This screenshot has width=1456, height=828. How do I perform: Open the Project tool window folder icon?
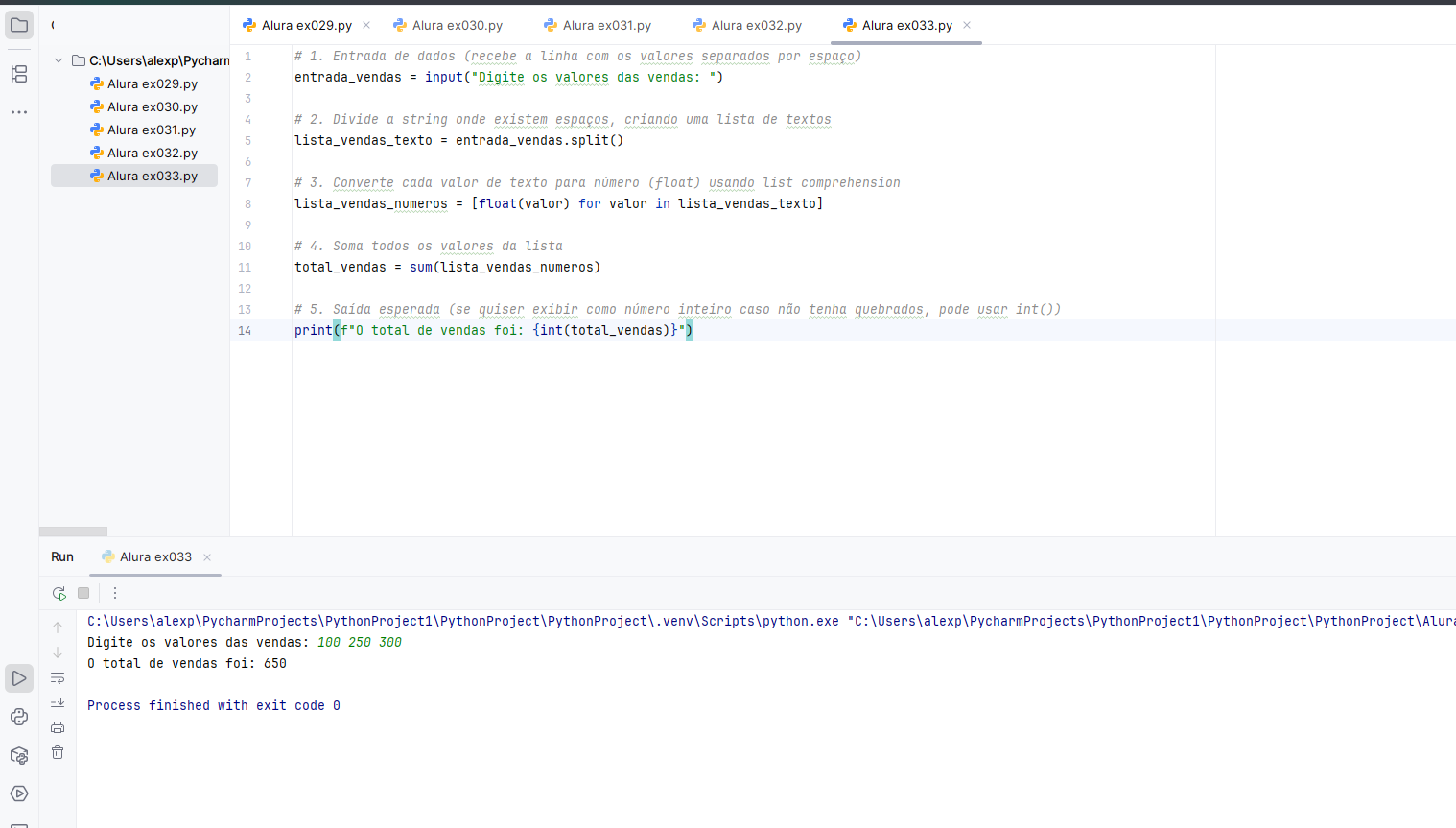tap(19, 25)
